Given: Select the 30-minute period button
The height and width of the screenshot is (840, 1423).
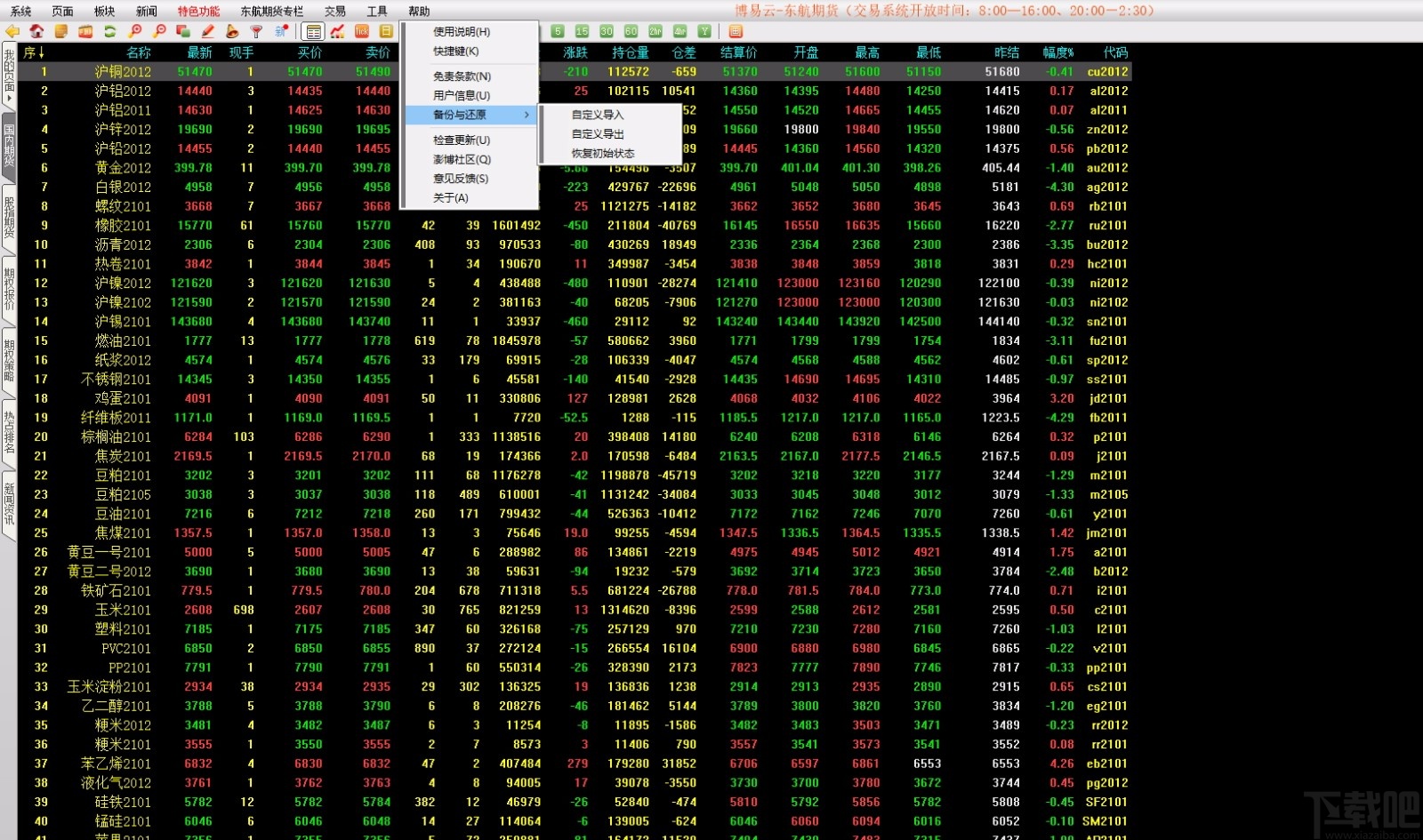Looking at the screenshot, I should tap(607, 31).
